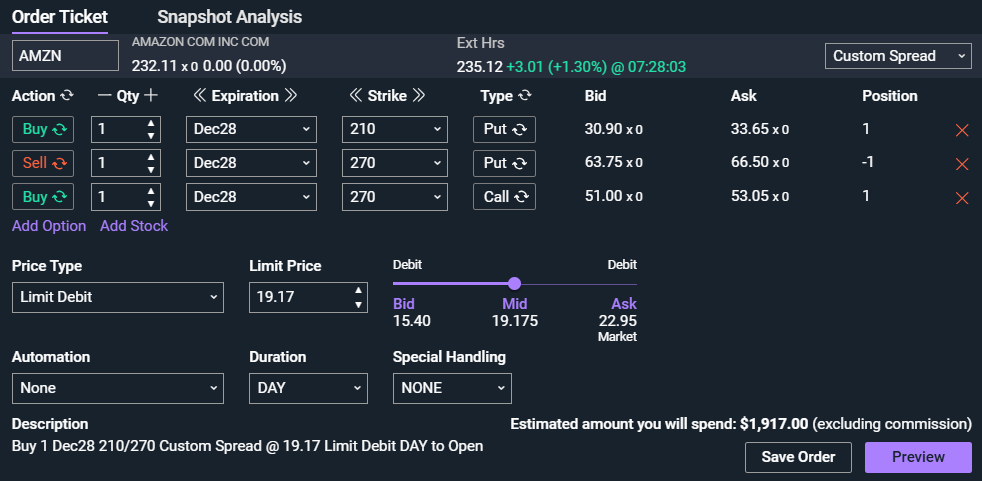Image resolution: width=982 pixels, height=481 pixels.
Task: Remove the 210 Put leg with red X
Action: (x=962, y=130)
